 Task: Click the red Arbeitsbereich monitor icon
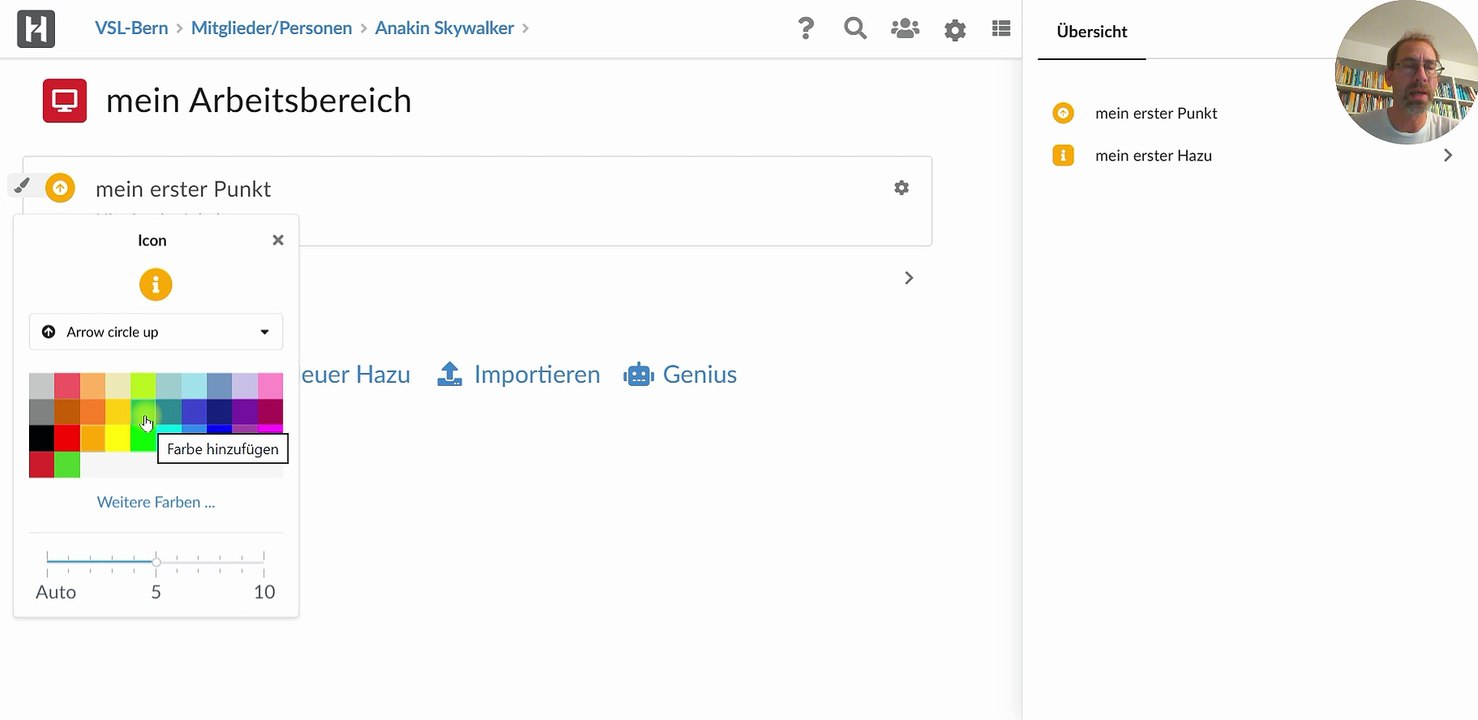pos(65,101)
